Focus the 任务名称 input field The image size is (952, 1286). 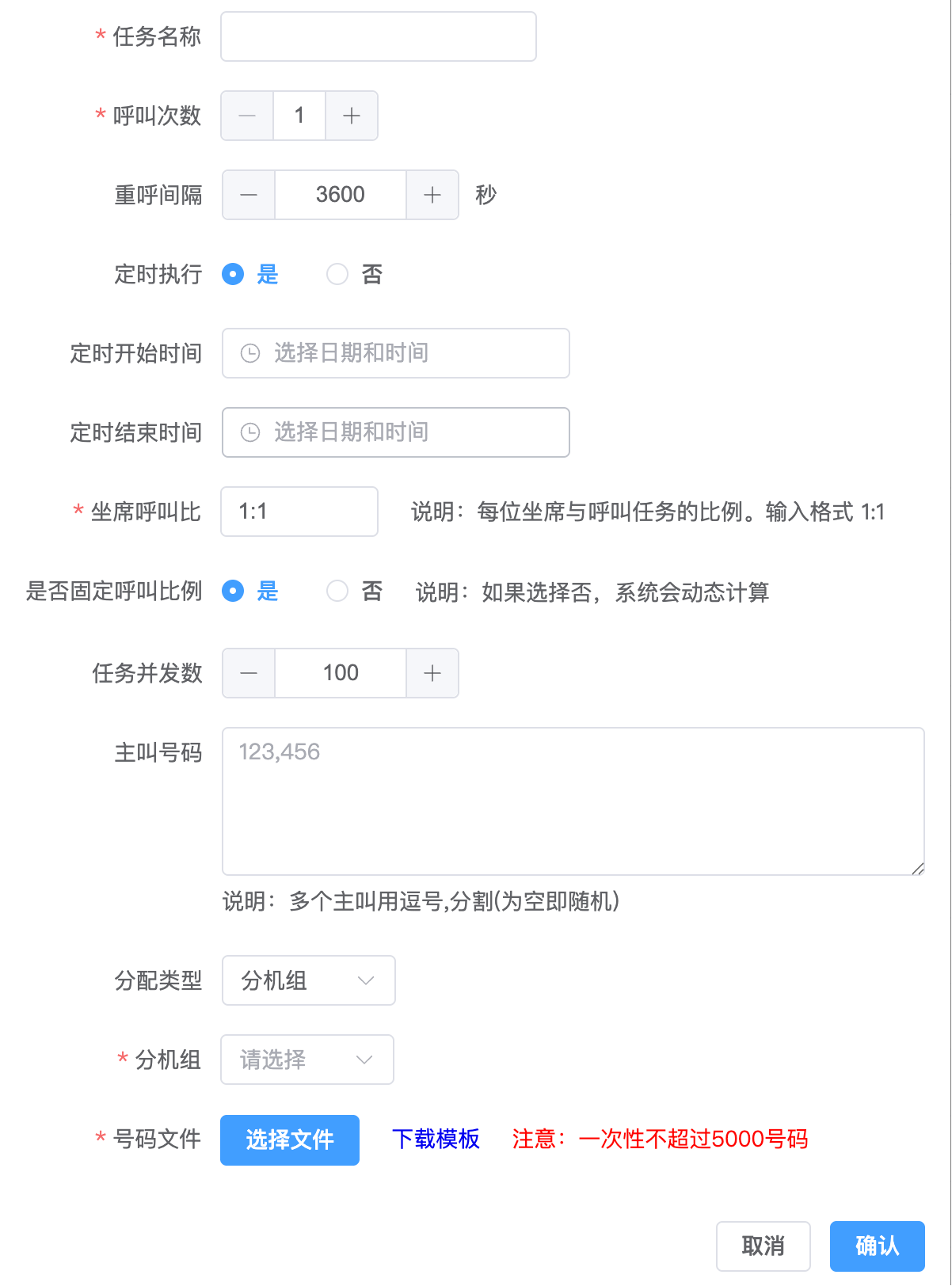pos(379,36)
